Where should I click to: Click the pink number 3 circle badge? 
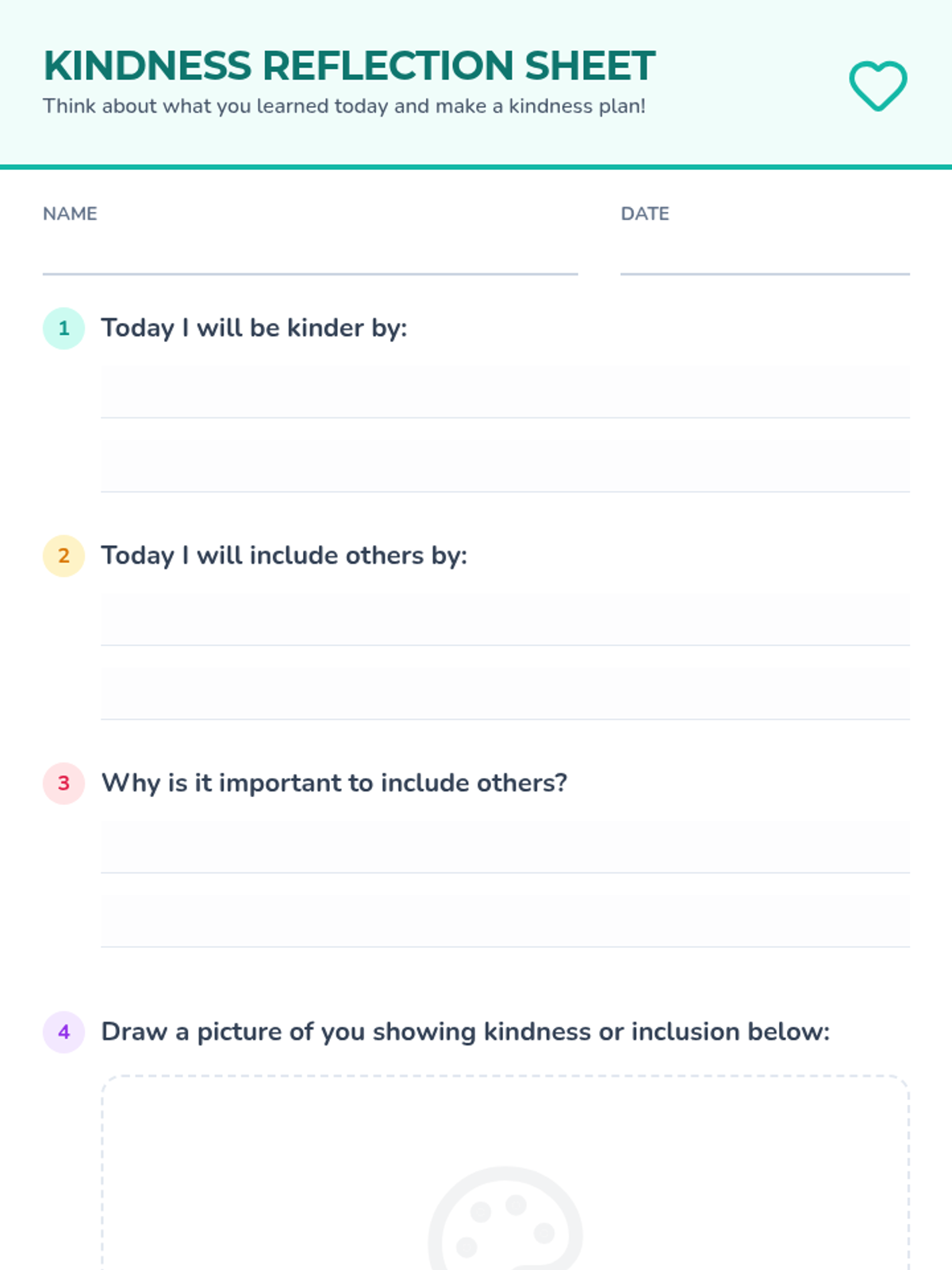click(x=63, y=783)
